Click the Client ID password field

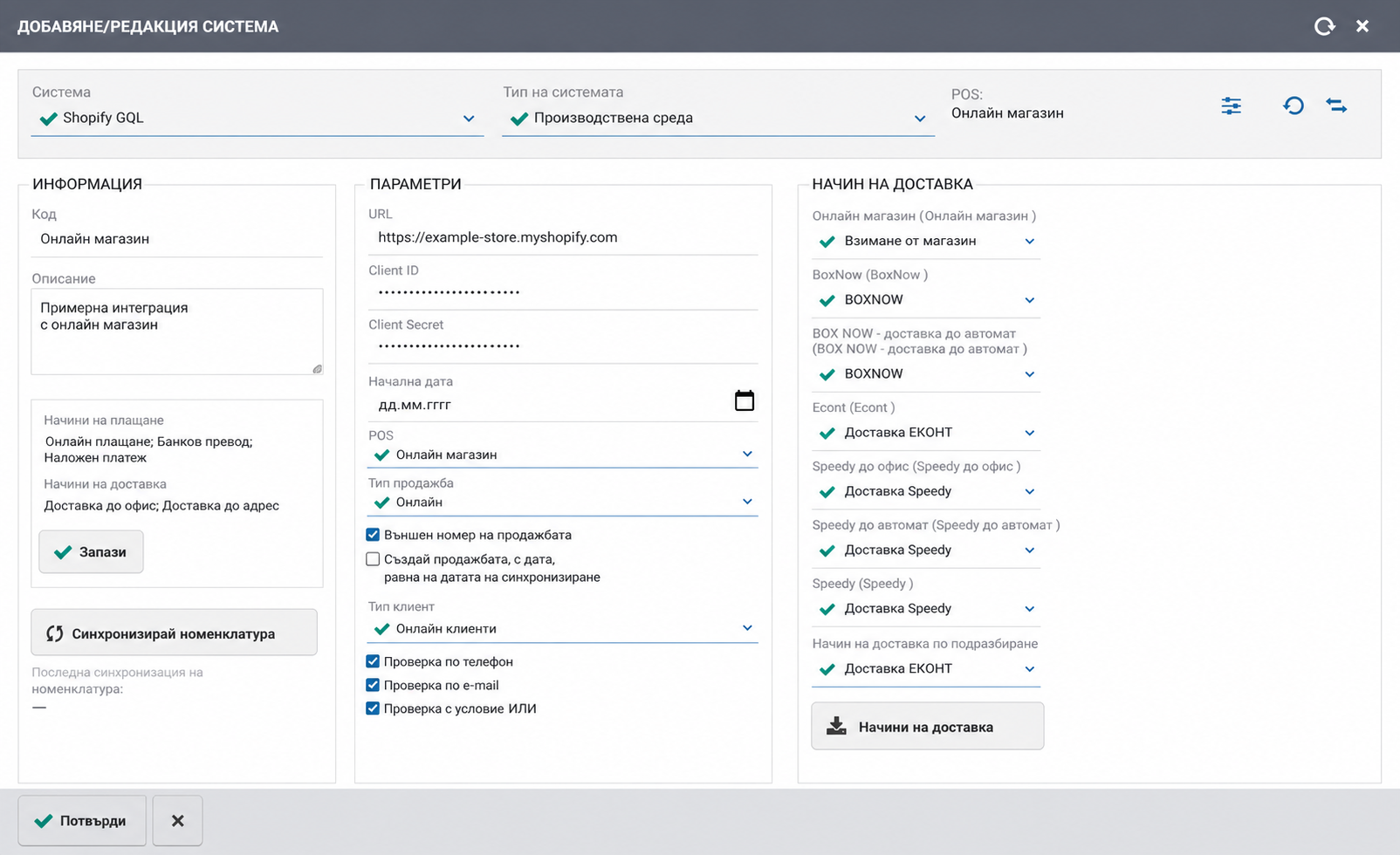coord(563,293)
